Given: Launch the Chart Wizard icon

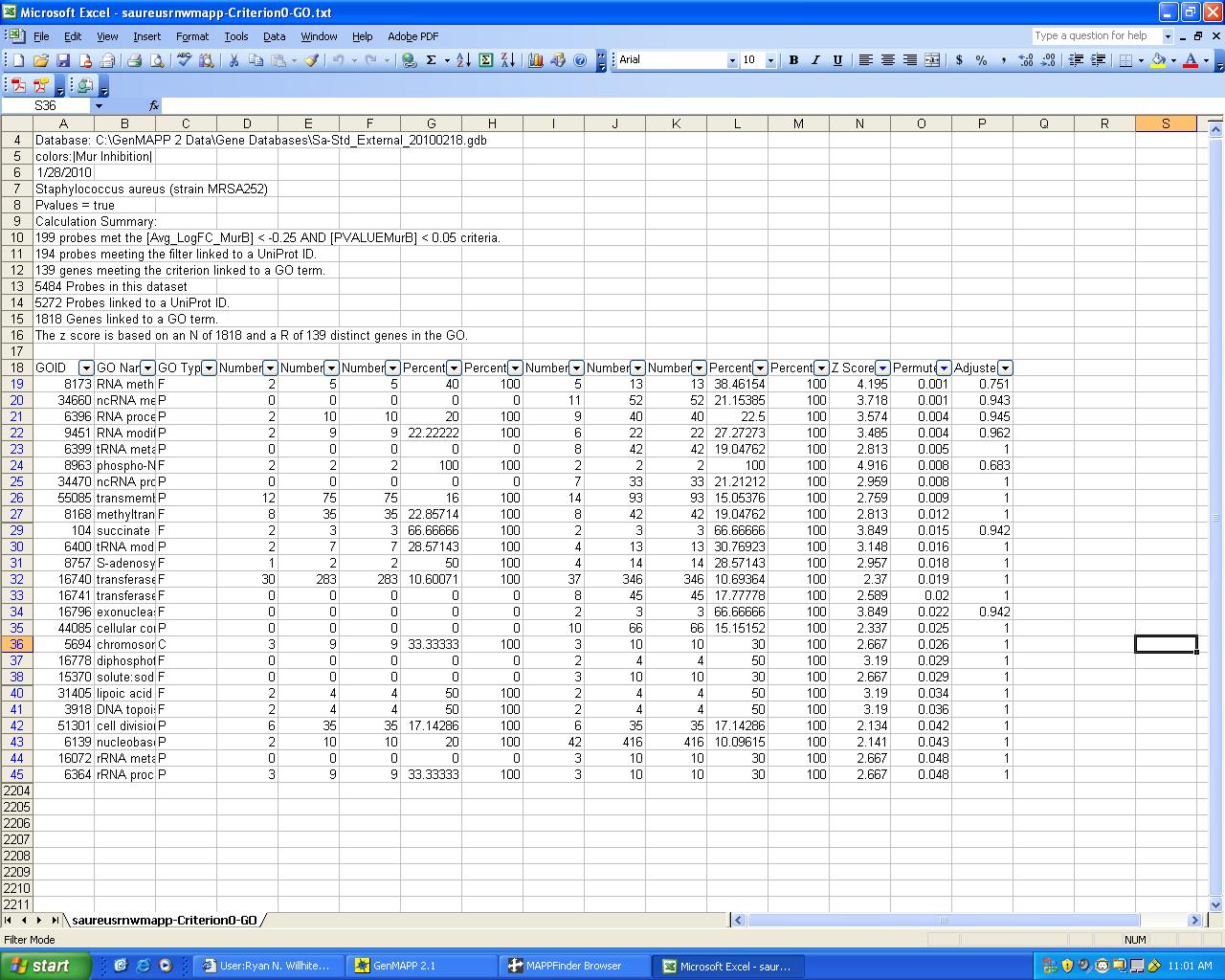Looking at the screenshot, I should coord(535,60).
